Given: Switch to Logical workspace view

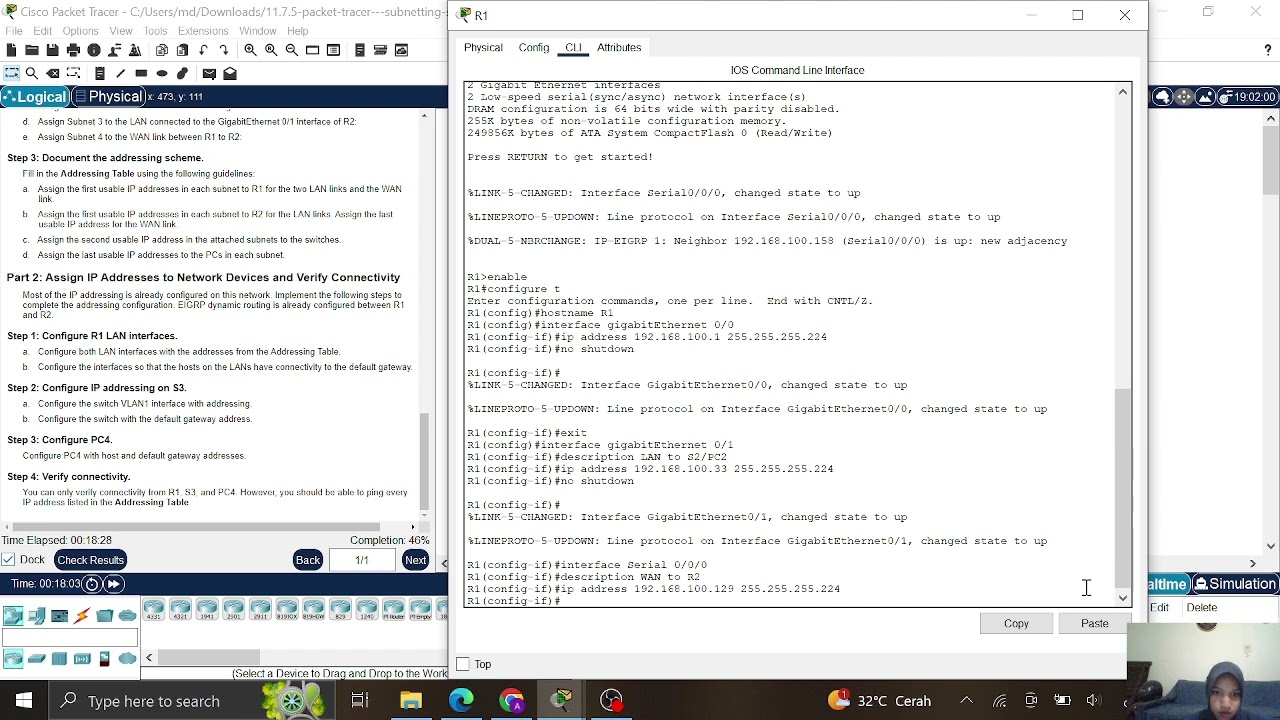Looking at the screenshot, I should [x=33, y=97].
